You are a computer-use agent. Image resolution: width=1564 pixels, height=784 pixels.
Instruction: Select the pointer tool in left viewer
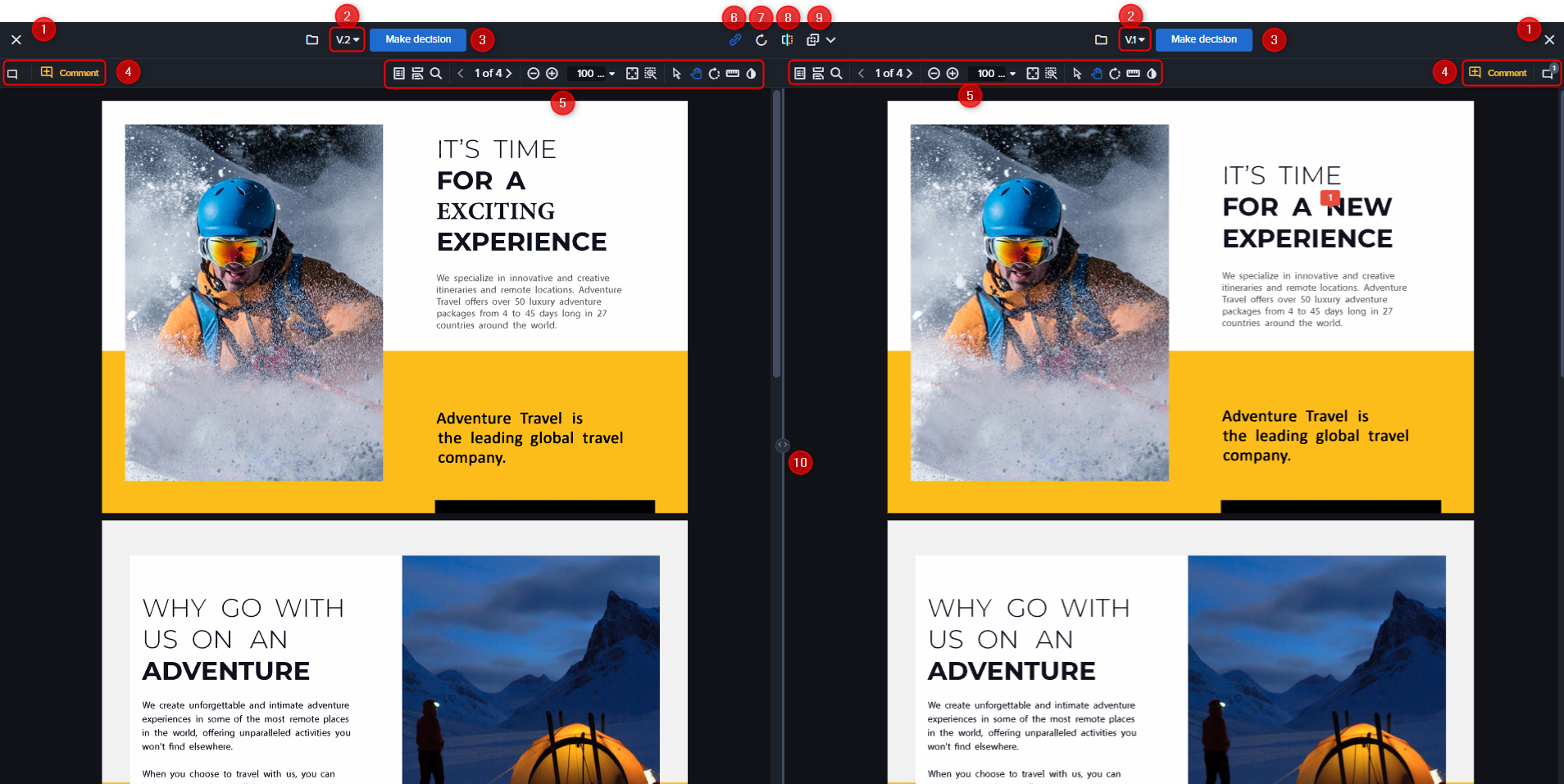pyautogui.click(x=676, y=73)
